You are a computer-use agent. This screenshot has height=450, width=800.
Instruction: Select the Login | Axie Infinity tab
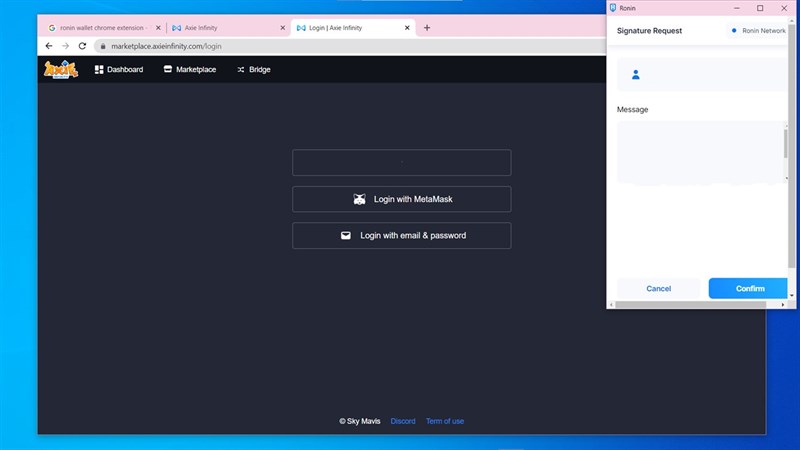click(x=353, y=28)
